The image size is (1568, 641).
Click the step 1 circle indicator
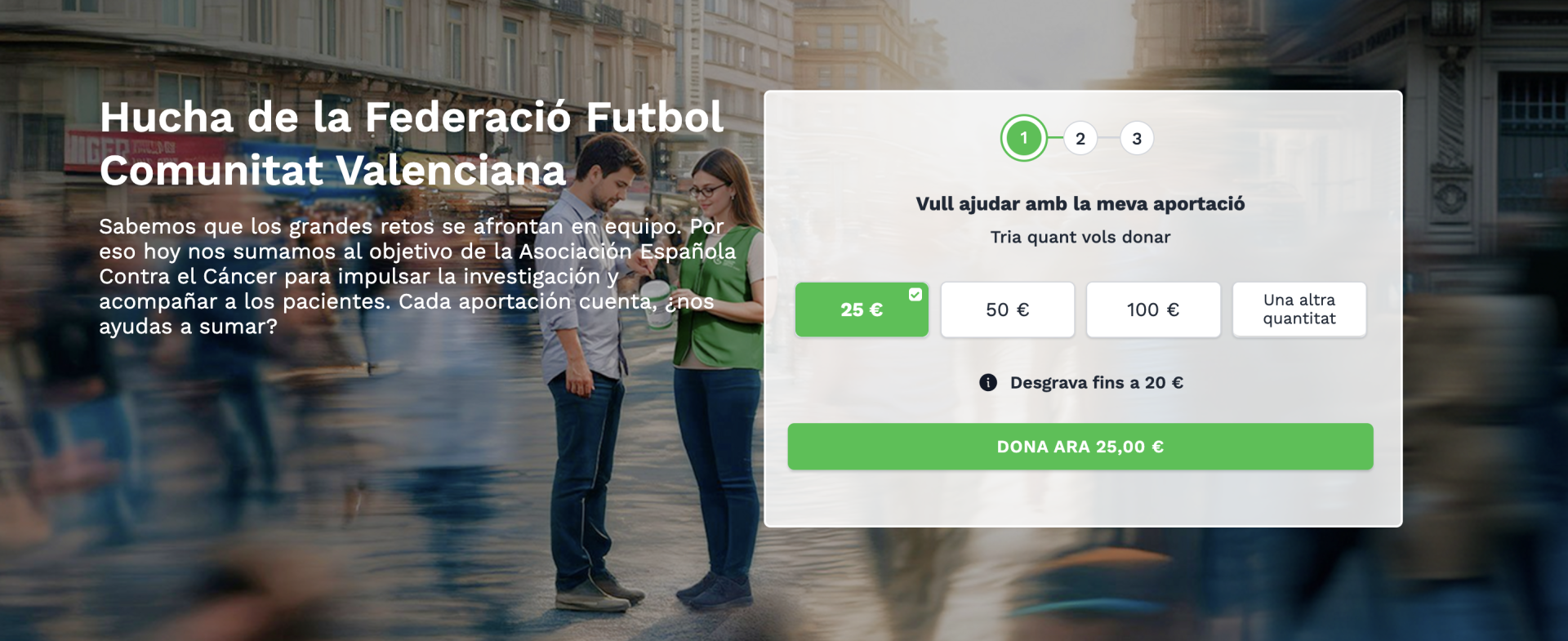1023,138
